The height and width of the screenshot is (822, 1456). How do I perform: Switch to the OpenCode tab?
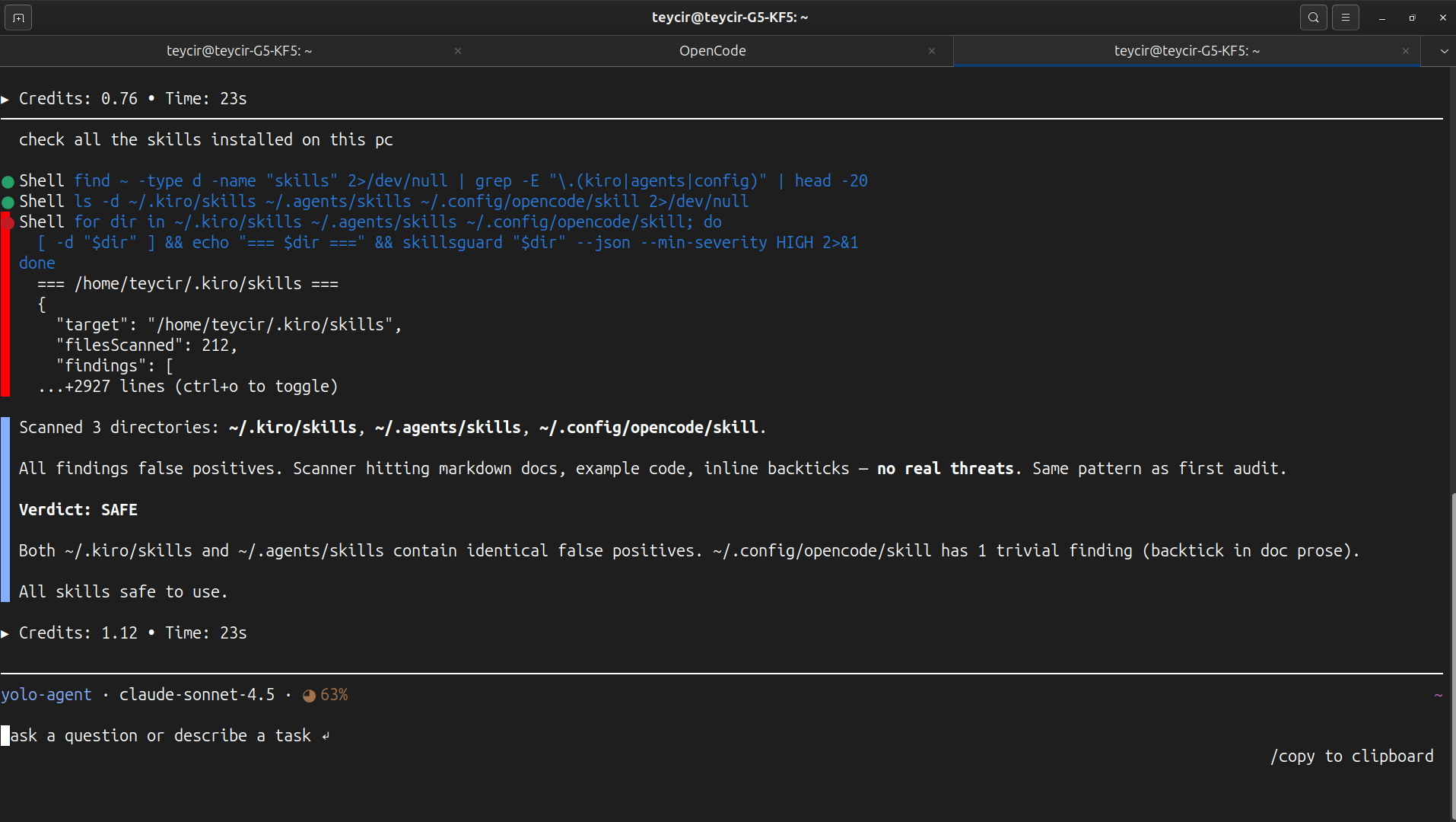(x=713, y=51)
